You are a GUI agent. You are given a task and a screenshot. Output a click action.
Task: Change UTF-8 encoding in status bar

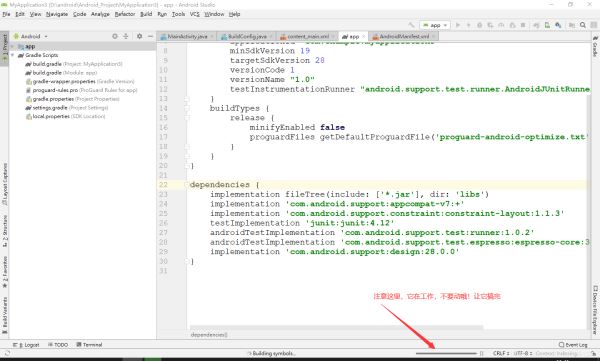(523, 353)
